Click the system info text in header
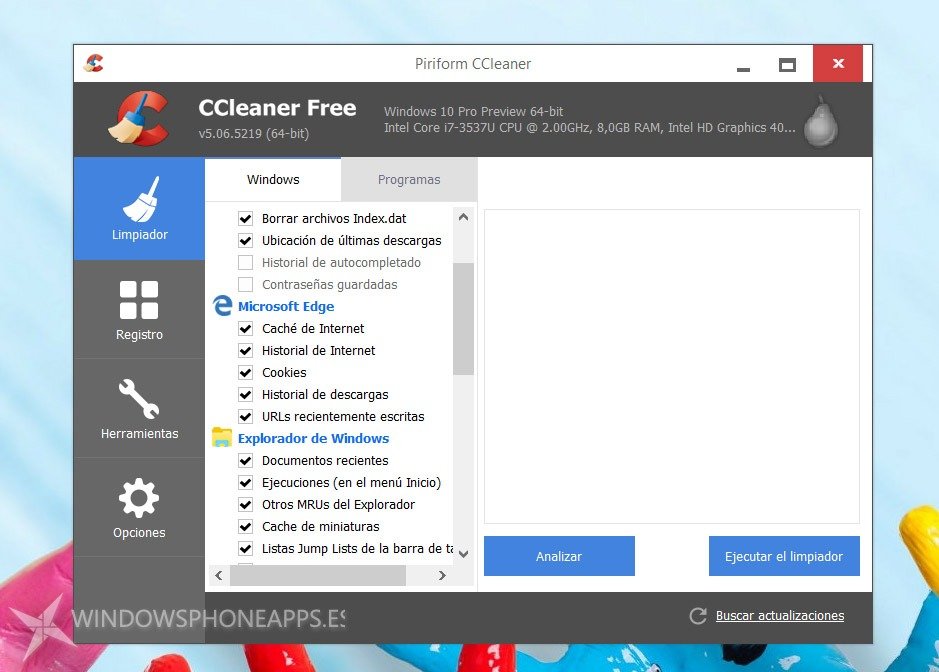This screenshot has height=672, width=939. [589, 119]
